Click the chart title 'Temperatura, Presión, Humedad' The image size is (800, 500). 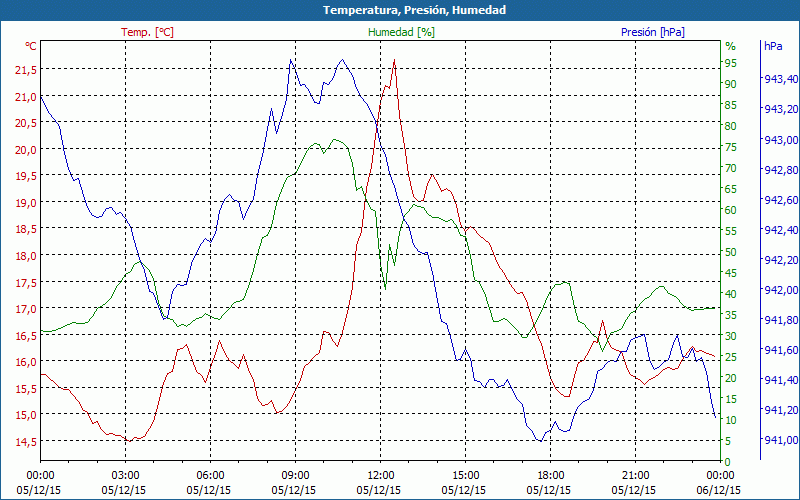click(414, 10)
